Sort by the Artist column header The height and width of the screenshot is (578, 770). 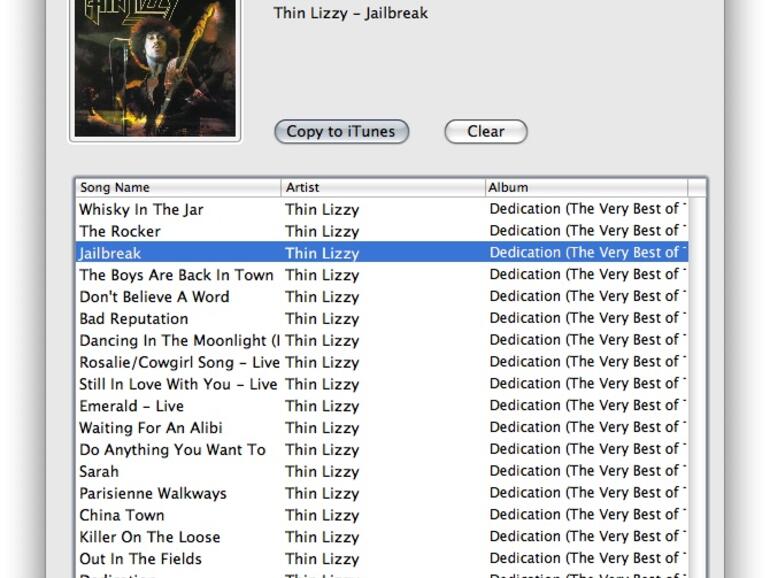(x=383, y=188)
